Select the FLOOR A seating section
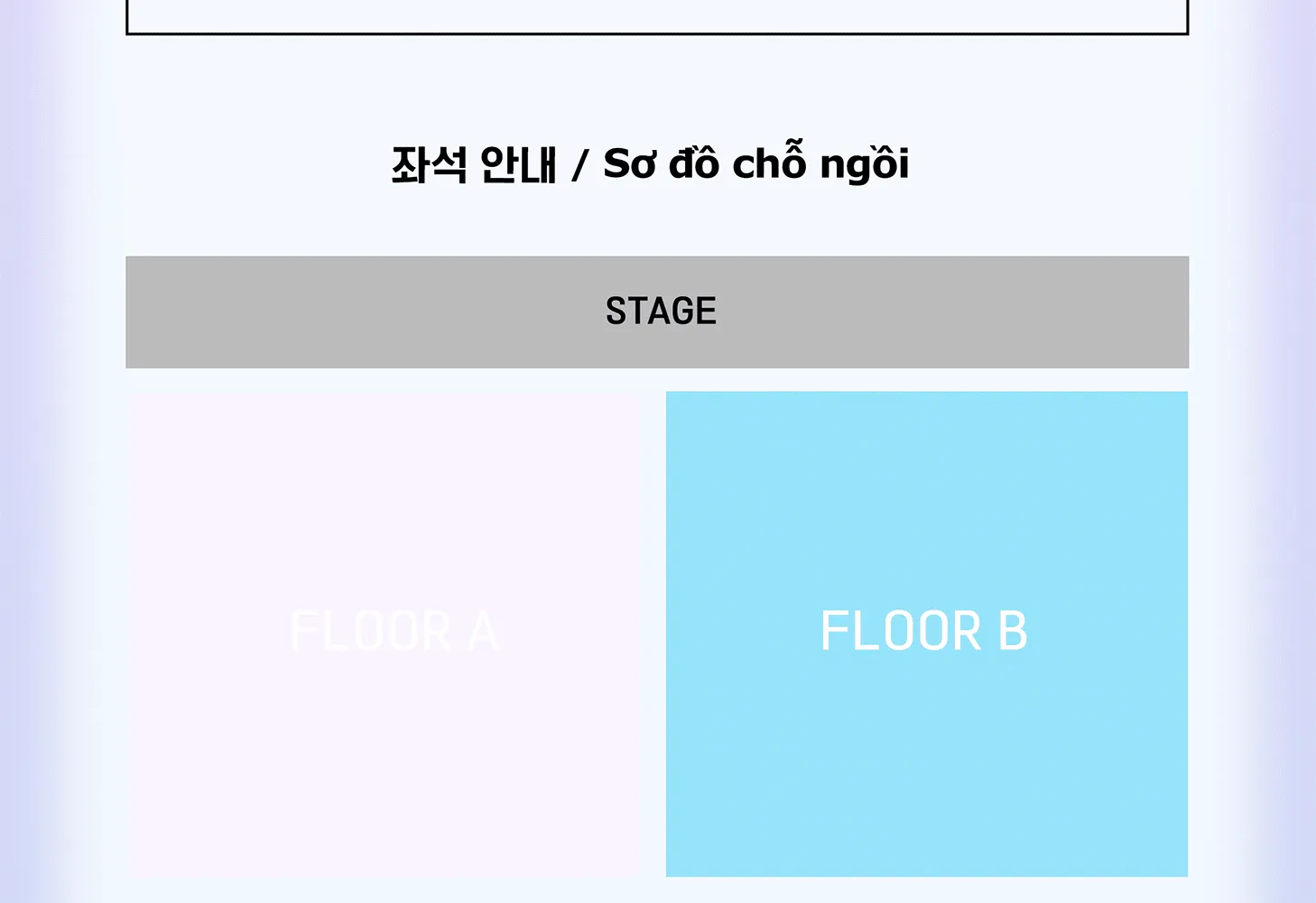The width and height of the screenshot is (1316, 903). coord(384,634)
